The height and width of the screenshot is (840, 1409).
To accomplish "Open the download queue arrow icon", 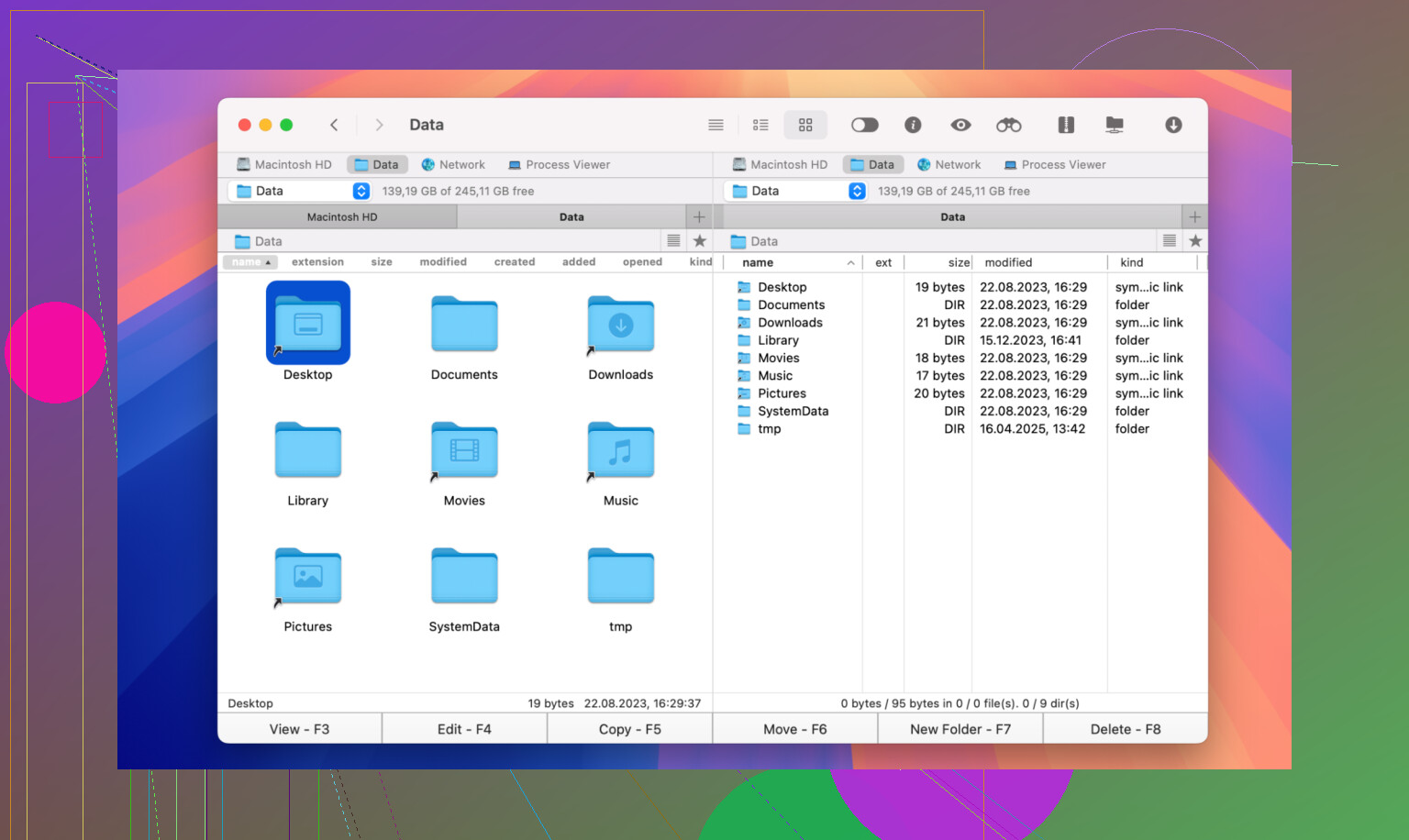I will 1173,125.
